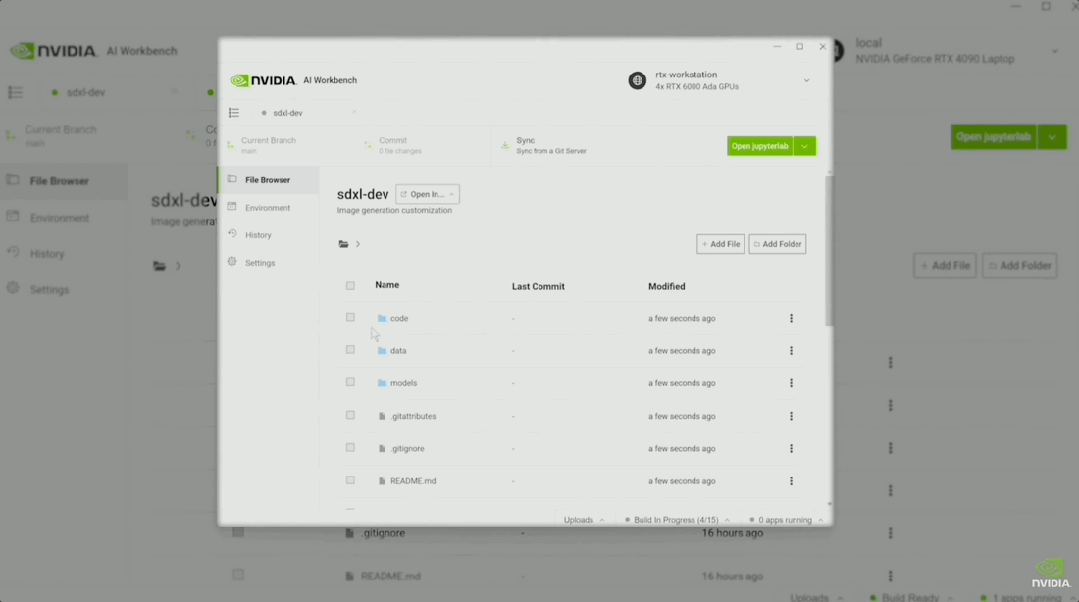This screenshot has height=602, width=1079.
Task: Open the three-dot menu for .gitignore in the background window
Action: [890, 533]
